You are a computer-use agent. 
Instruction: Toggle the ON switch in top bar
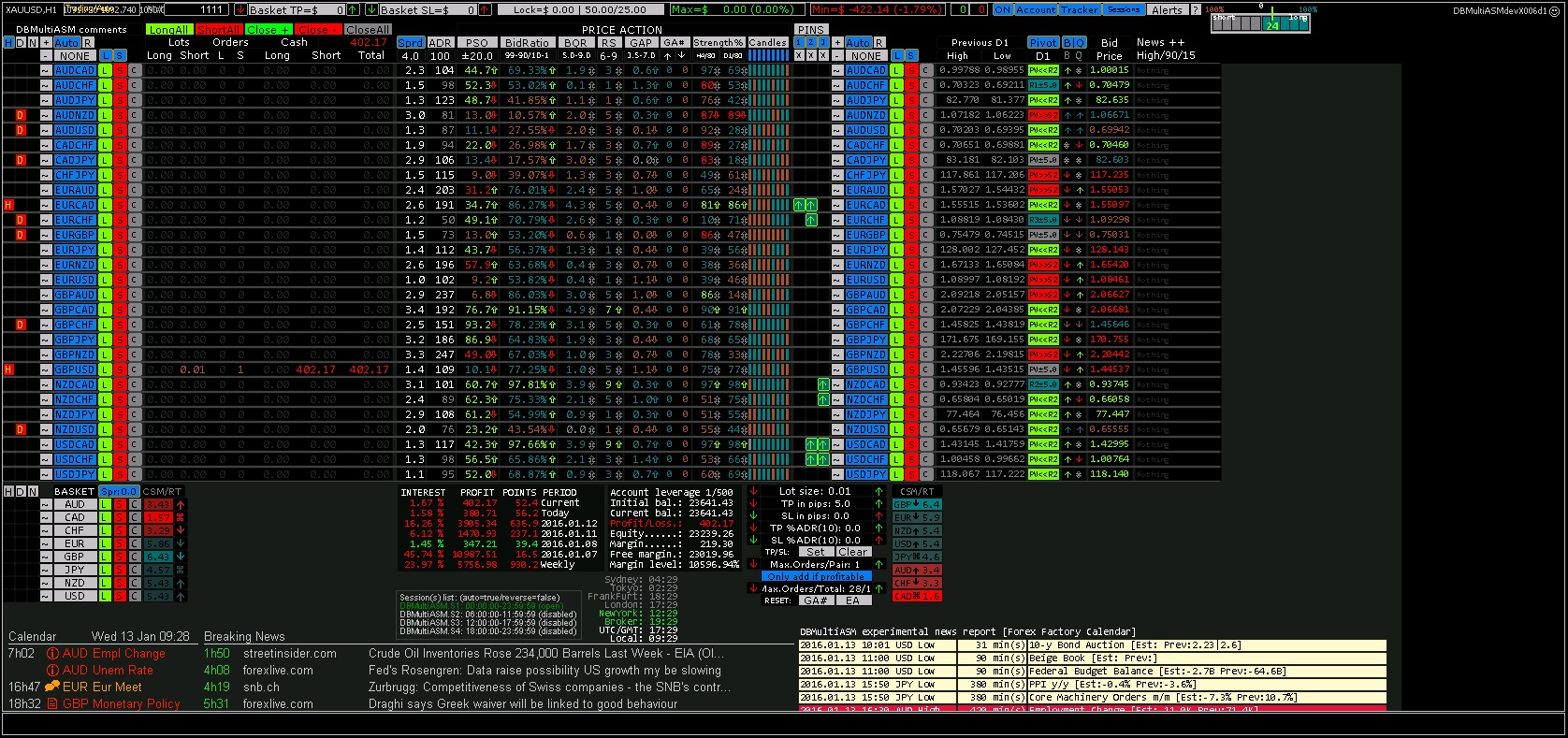tap(1003, 9)
